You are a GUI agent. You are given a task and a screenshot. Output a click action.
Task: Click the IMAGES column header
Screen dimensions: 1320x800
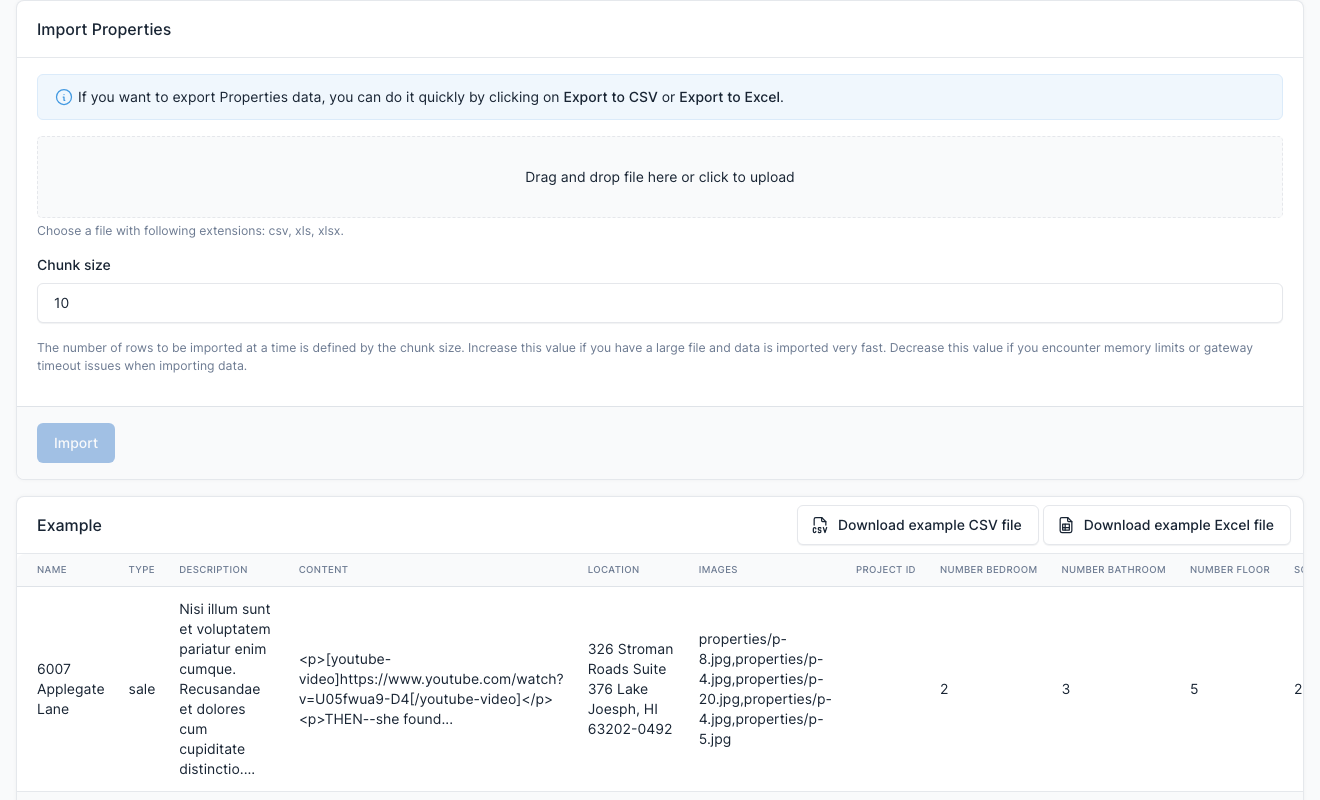click(718, 570)
